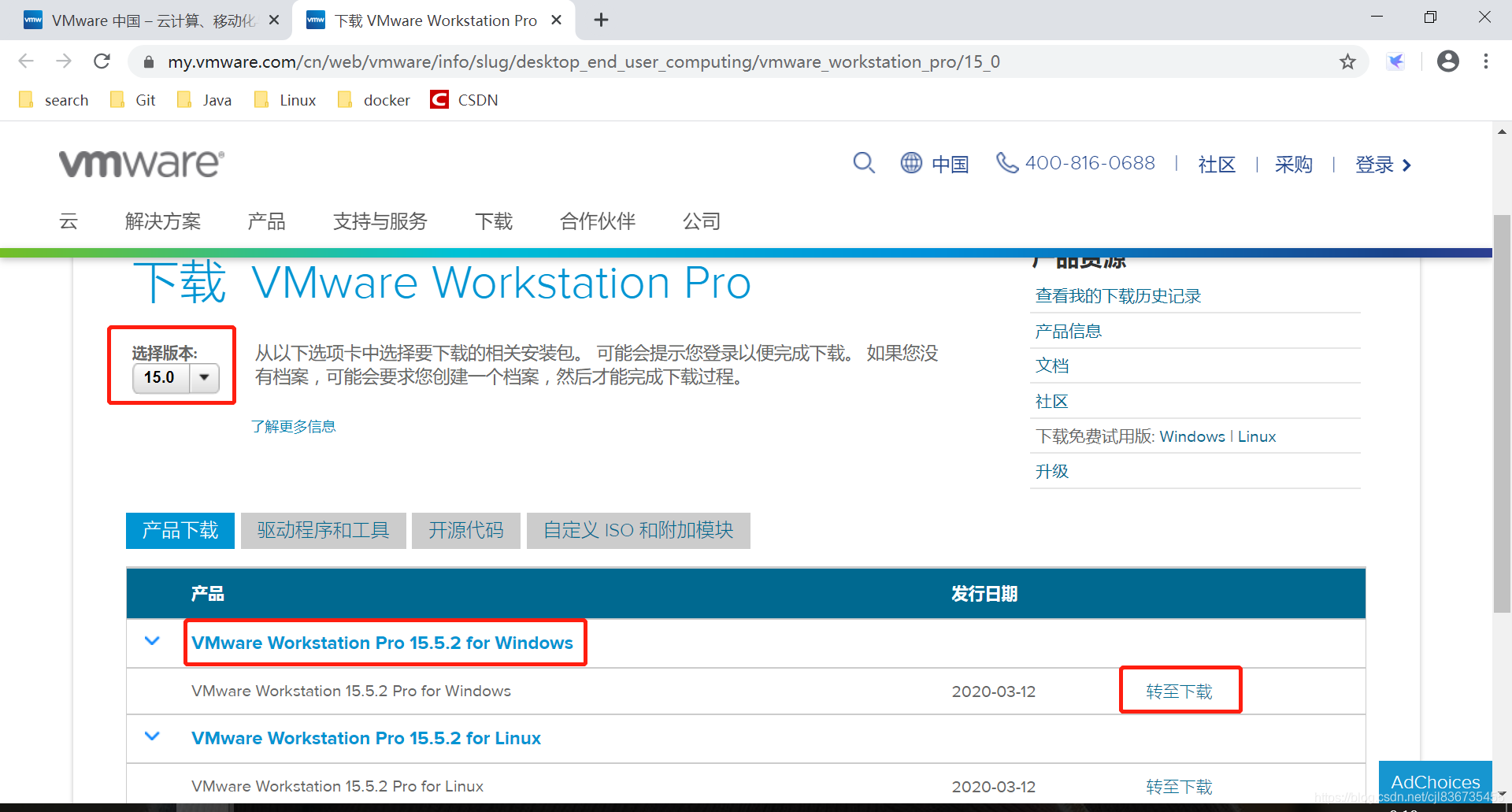Click the padlock site info icon
This screenshot has height=812, width=1512.
click(148, 61)
